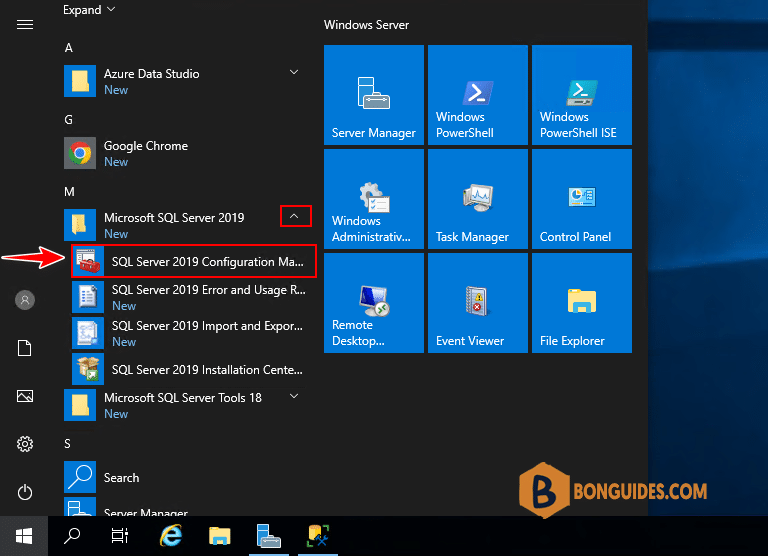768x556 pixels.
Task: Click the Microsoft SQL Server Tools 18 folder icon
Action: click(80, 405)
